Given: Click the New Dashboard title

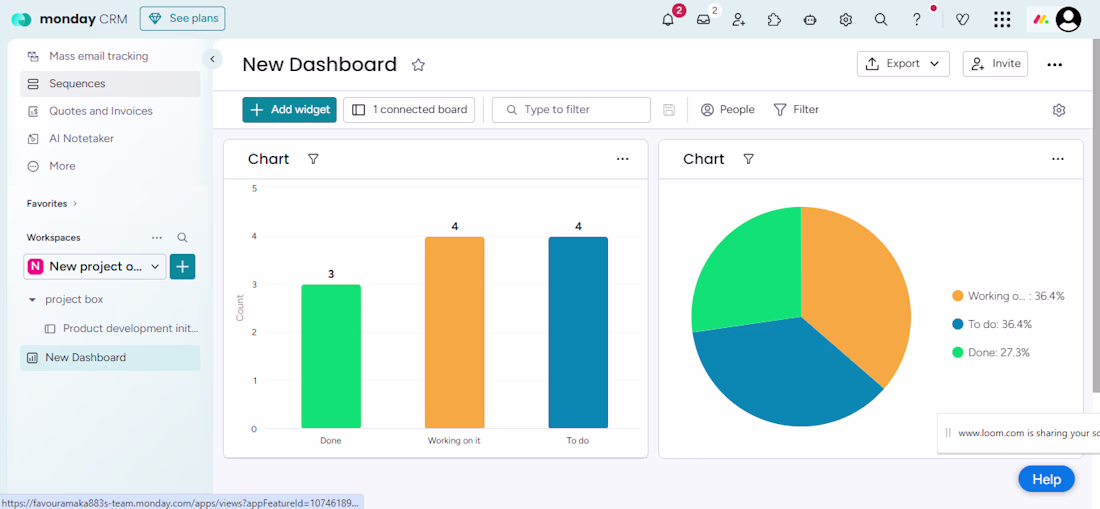Looking at the screenshot, I should click(319, 65).
